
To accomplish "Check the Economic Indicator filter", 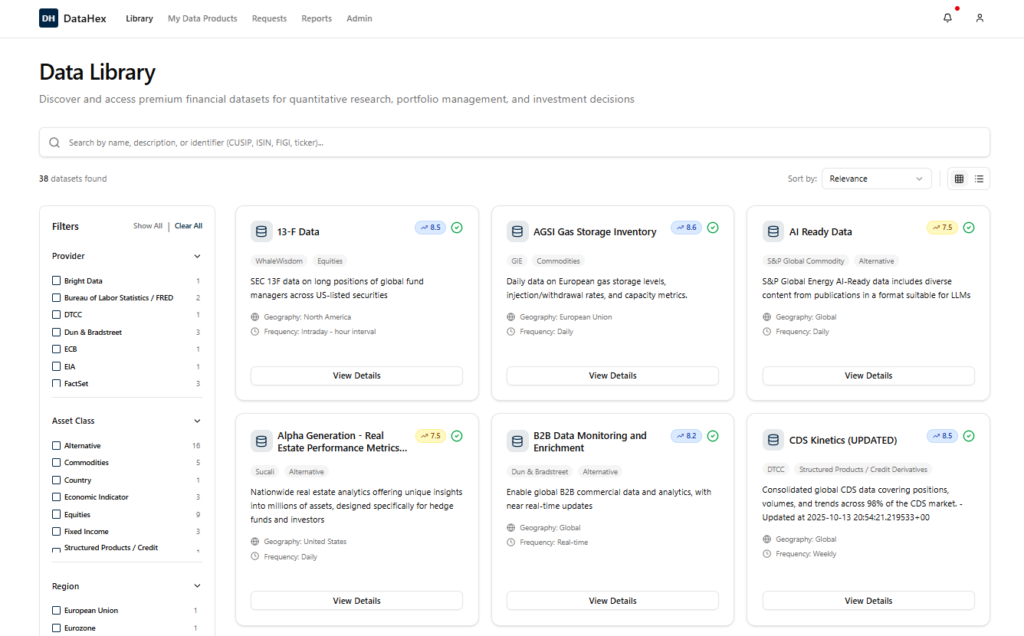I will (x=56, y=497).
